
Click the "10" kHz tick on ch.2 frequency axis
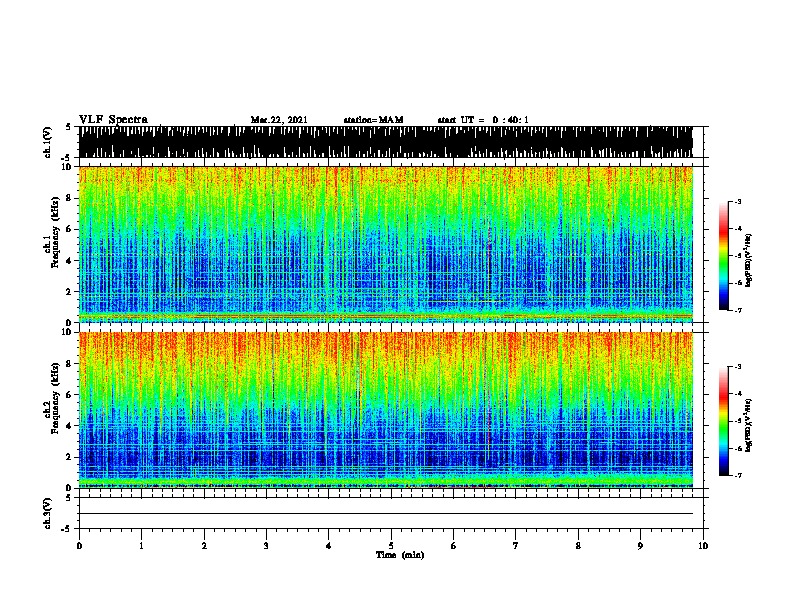click(x=67, y=332)
